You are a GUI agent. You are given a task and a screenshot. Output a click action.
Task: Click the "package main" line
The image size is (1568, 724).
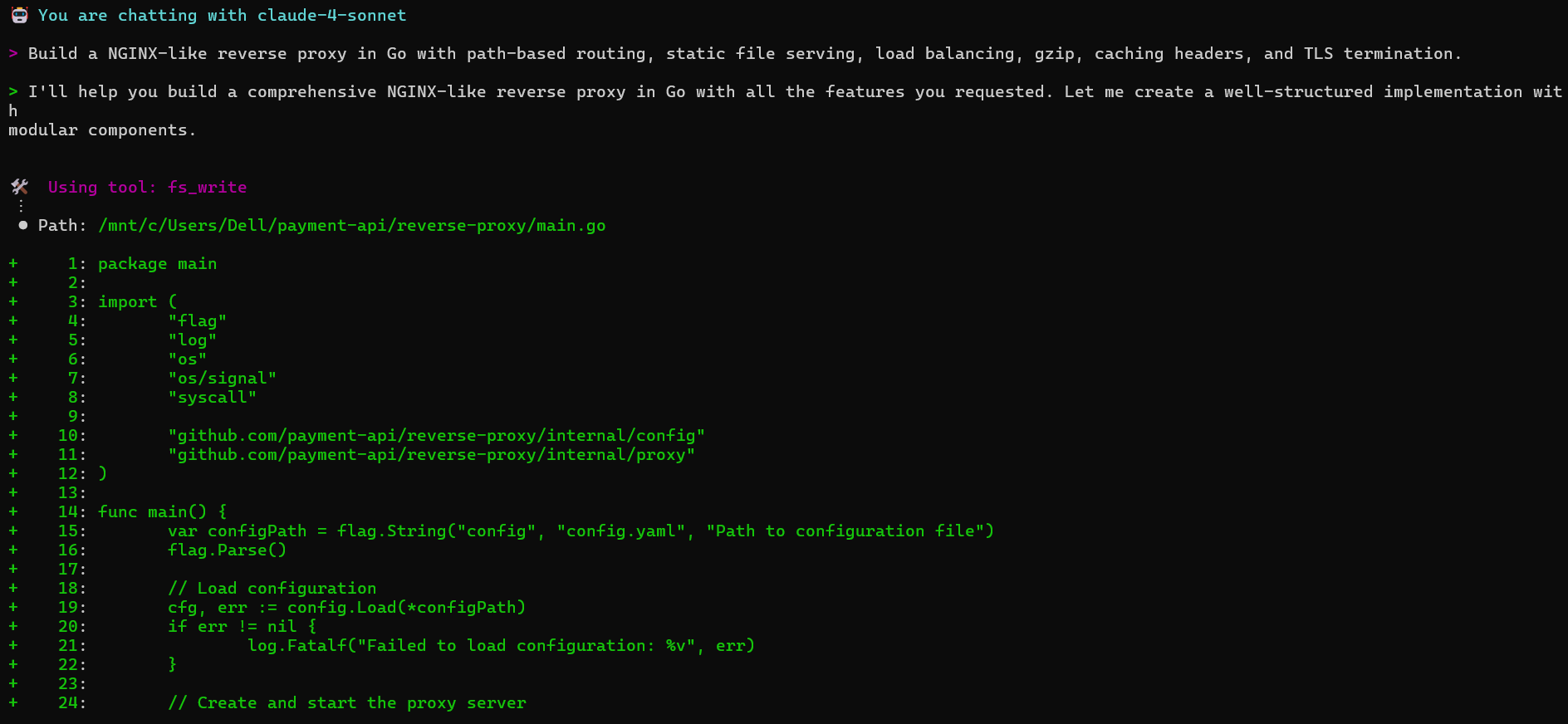click(157, 263)
